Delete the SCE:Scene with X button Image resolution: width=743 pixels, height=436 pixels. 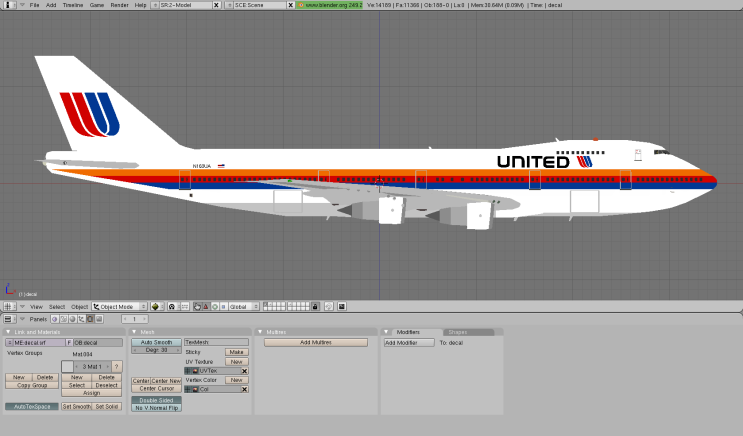click(x=290, y=5)
